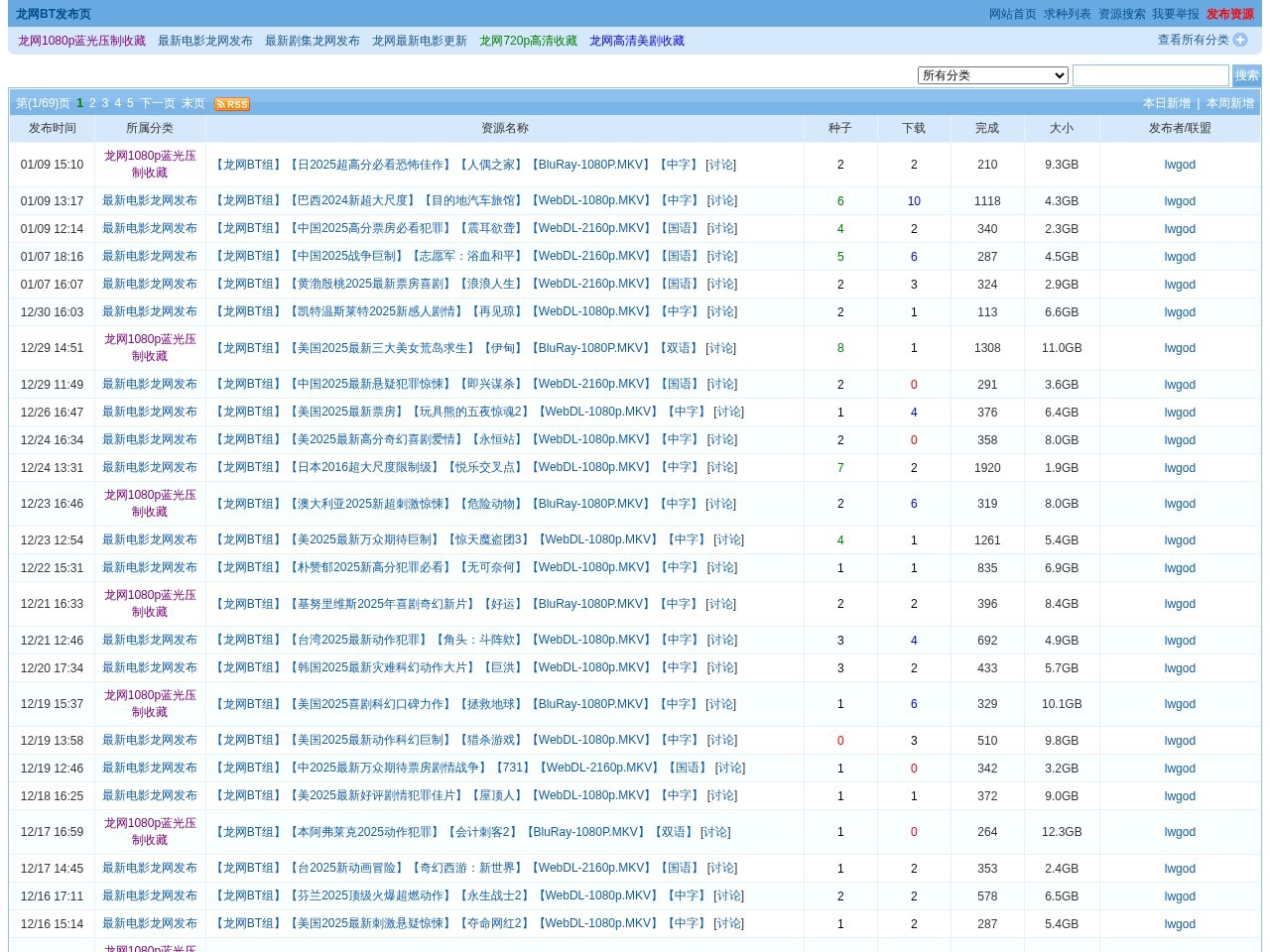The height and width of the screenshot is (952, 1270).
Task: Sort by 大小 column header
Action: coord(1061,128)
